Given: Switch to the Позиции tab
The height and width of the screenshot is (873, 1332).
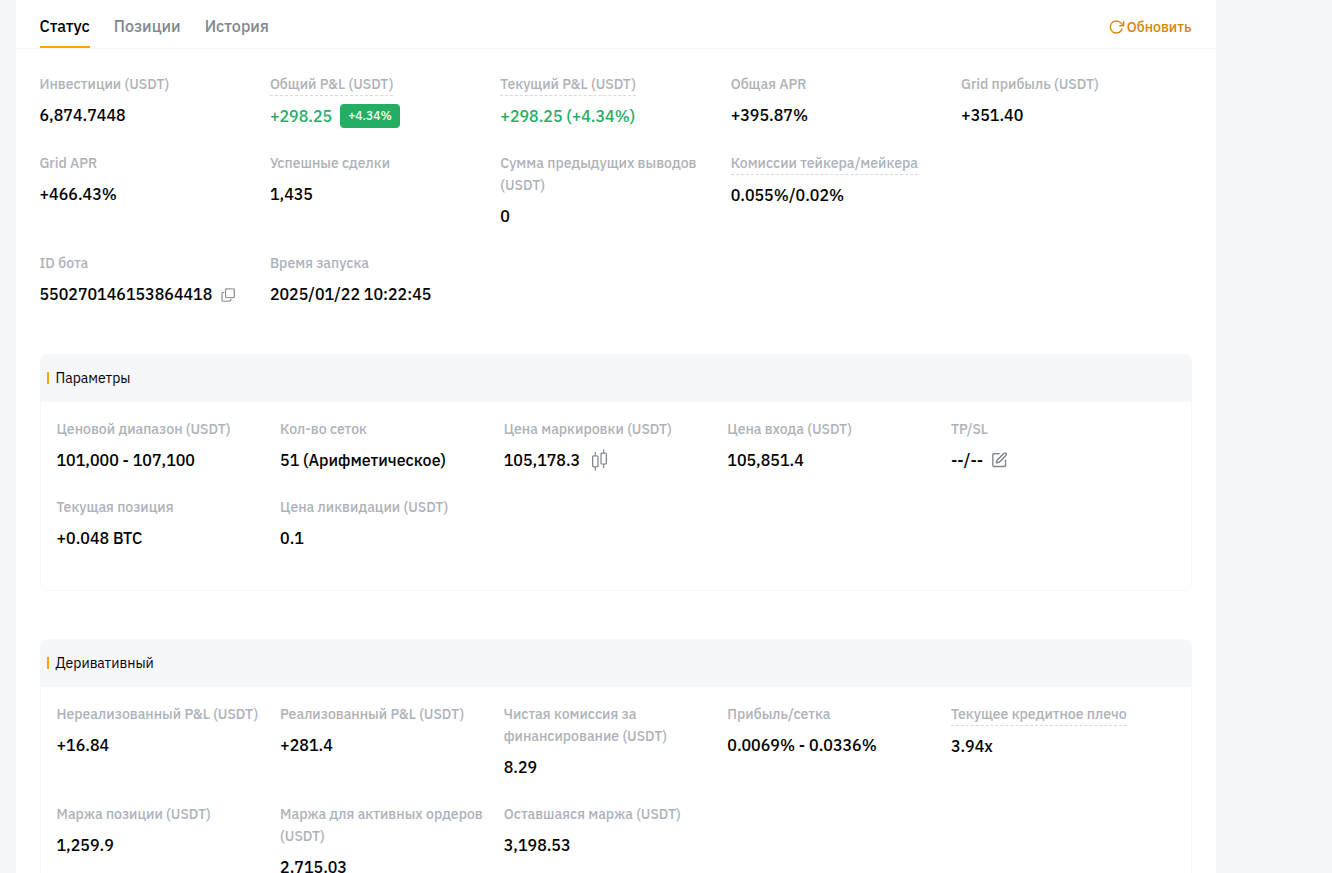Looking at the screenshot, I should [147, 27].
